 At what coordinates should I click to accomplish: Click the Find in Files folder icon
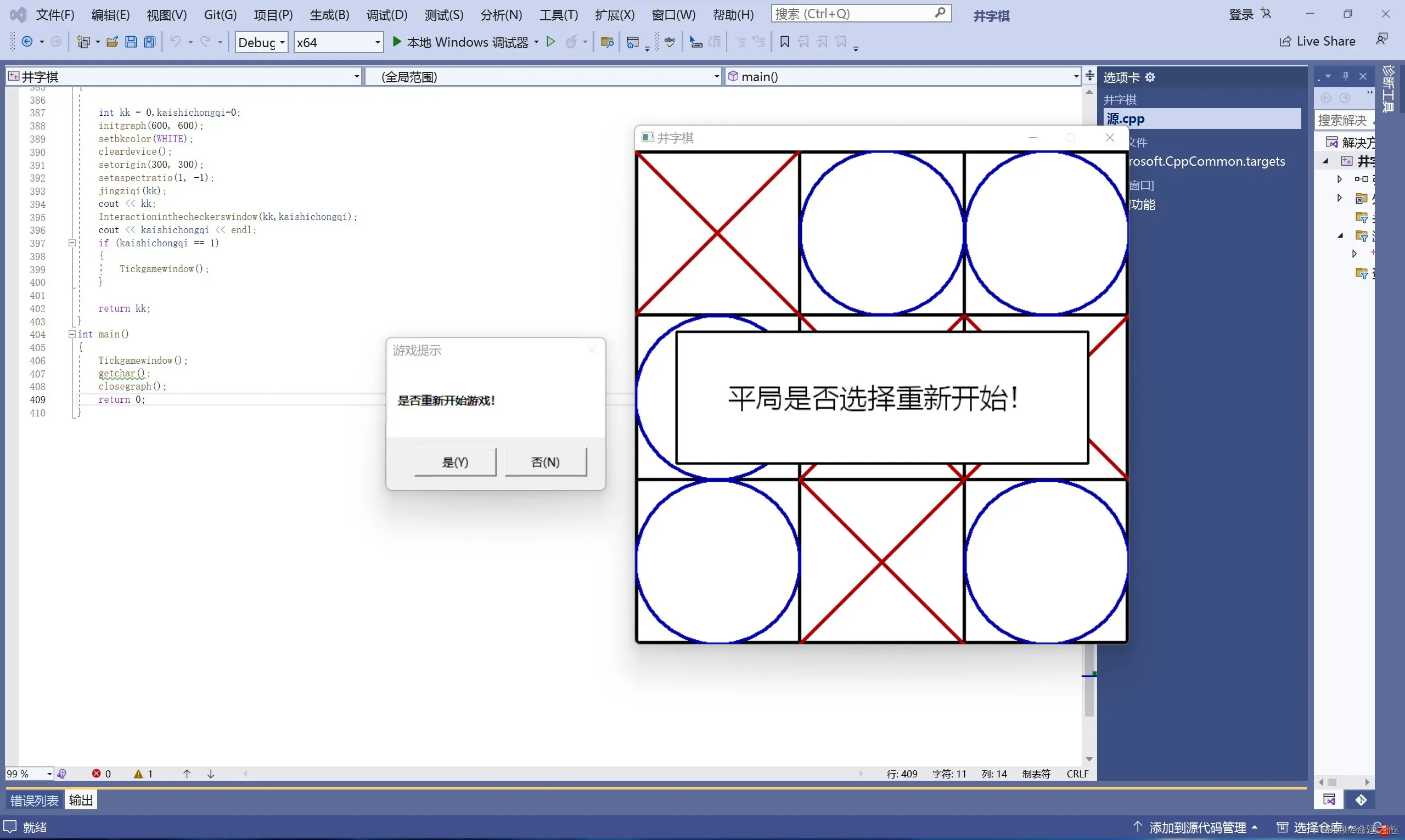coord(608,42)
